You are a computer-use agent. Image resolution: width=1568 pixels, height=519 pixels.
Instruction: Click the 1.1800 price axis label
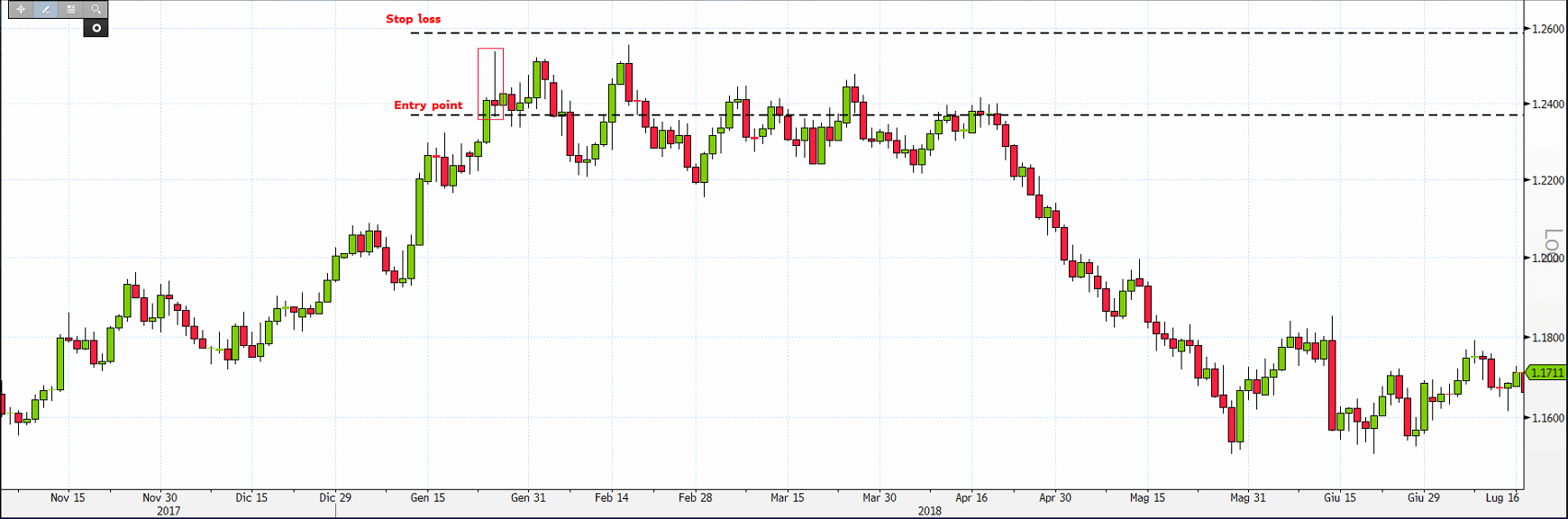coord(1548,338)
